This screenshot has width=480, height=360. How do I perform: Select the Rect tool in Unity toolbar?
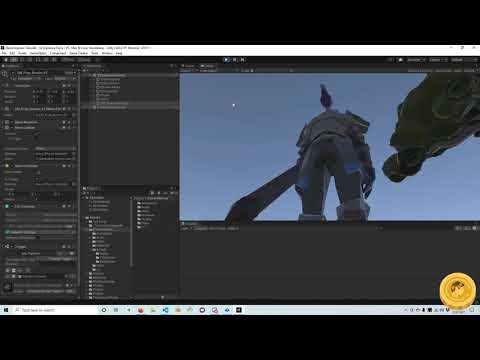[38, 60]
